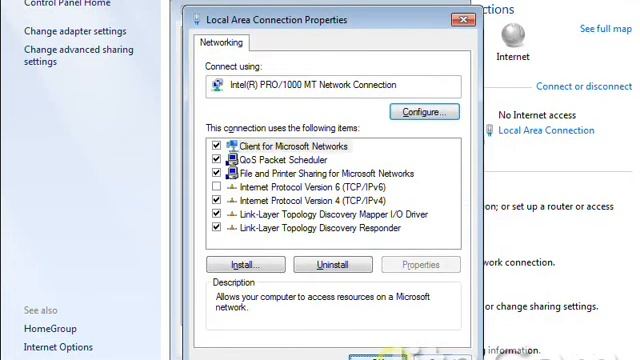640x360 pixels.
Task: Click the Install button
Action: pyautogui.click(x=246, y=264)
